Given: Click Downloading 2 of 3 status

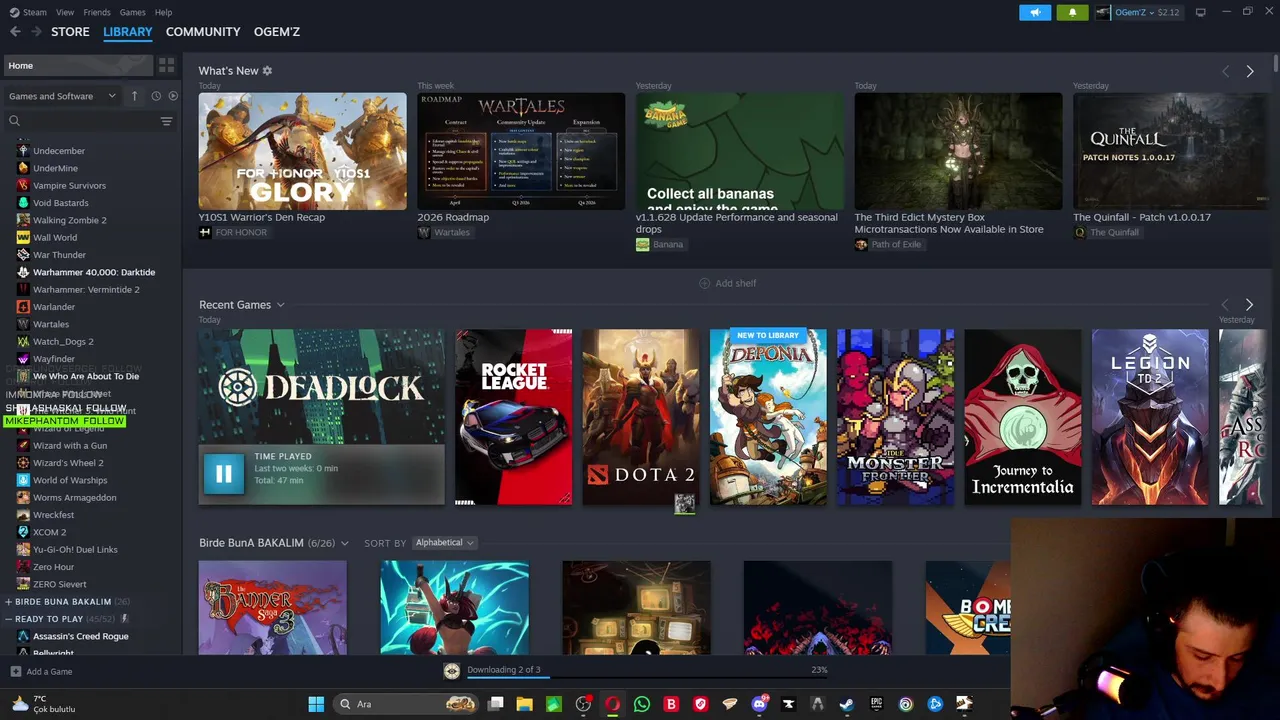Looking at the screenshot, I should pos(503,670).
